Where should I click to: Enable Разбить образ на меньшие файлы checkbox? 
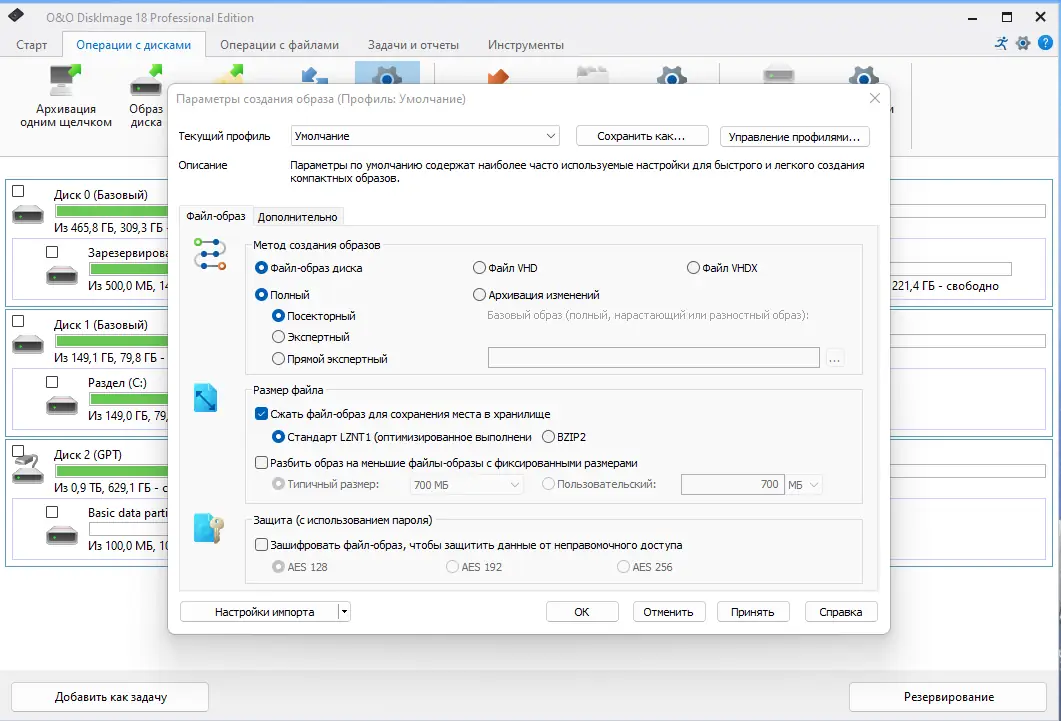point(261,463)
